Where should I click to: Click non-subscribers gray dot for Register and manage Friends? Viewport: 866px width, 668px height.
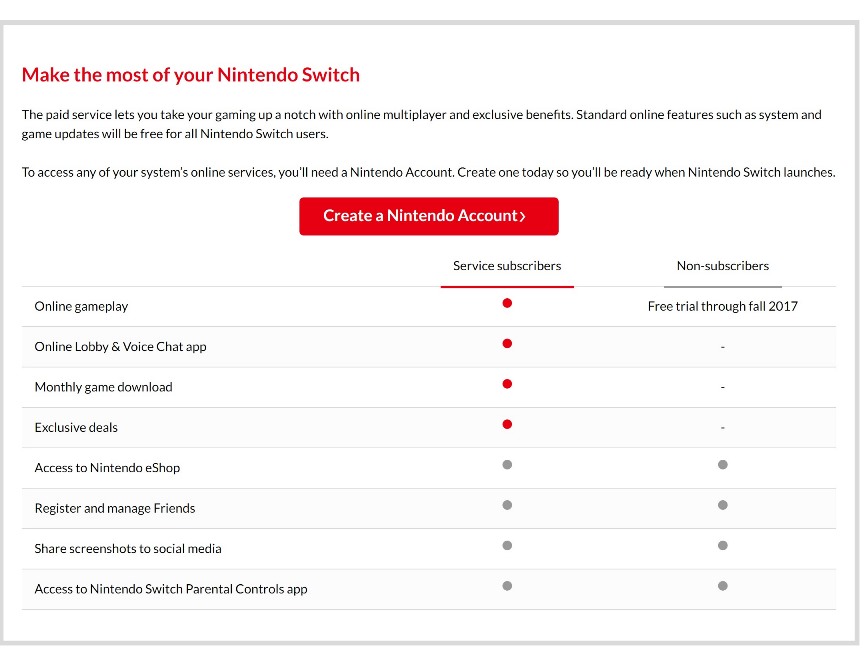[722, 505]
